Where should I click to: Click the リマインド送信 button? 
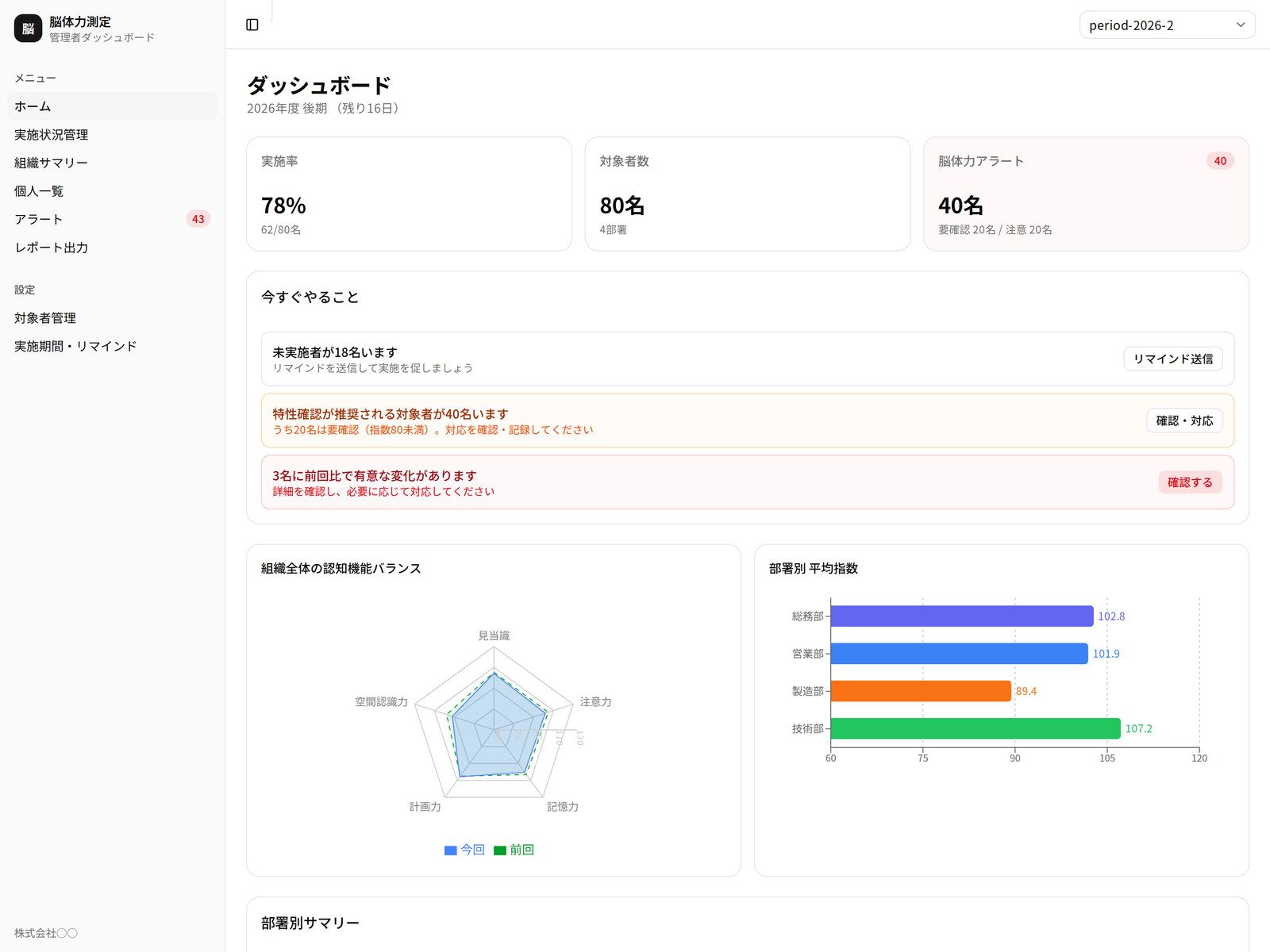tap(1172, 359)
